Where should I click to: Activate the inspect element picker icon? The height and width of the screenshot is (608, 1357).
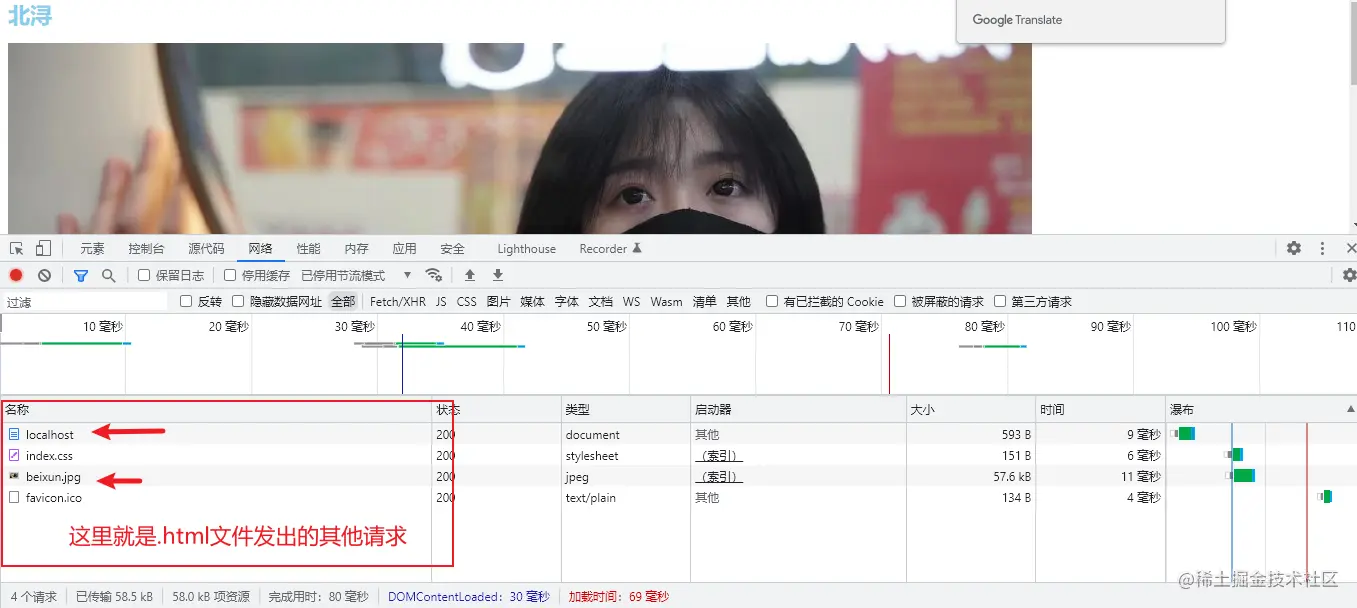(17, 248)
